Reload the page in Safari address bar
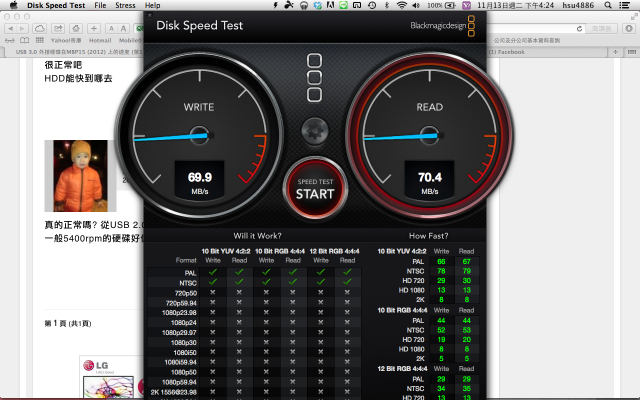The width and height of the screenshot is (640, 400). click(x=579, y=29)
